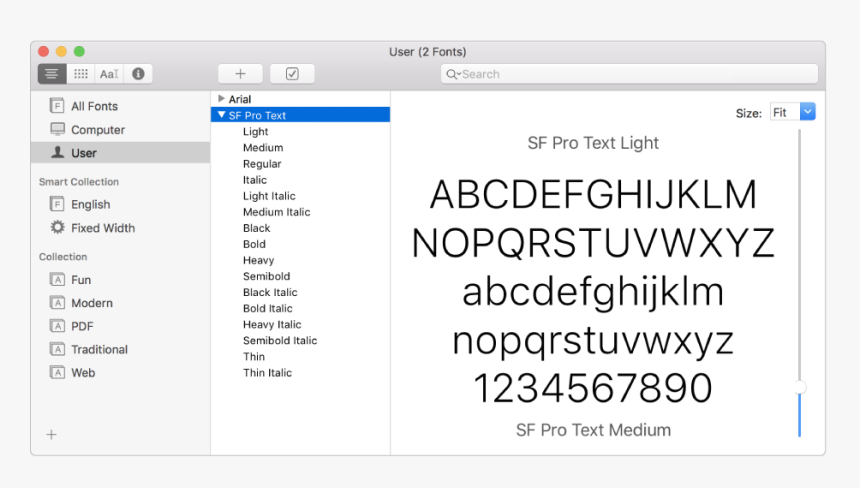The height and width of the screenshot is (488, 860).
Task: Select Medium Italic typeface
Action: [276, 212]
